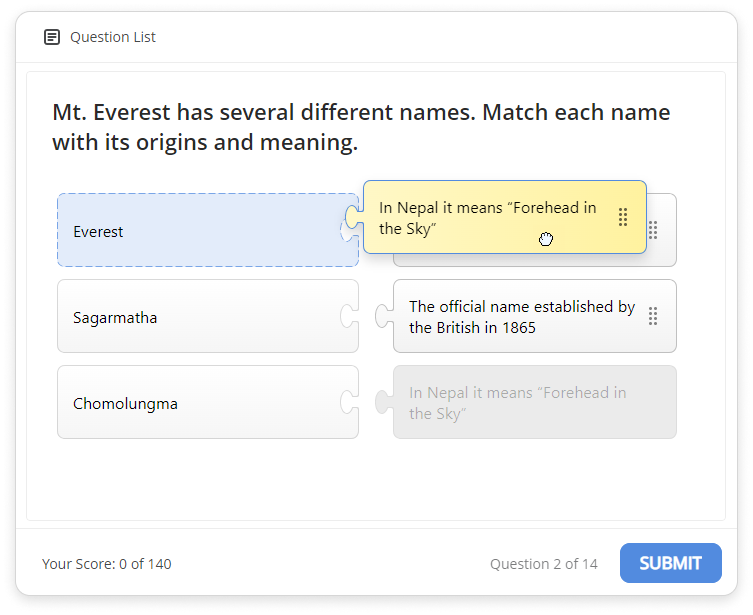Click the greyed-out 'Forehead in the Sky' placeholder

530,403
